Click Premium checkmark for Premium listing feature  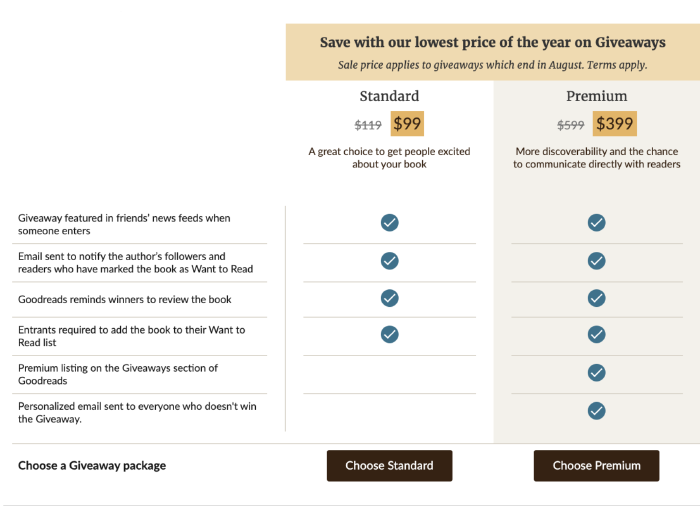[596, 372]
